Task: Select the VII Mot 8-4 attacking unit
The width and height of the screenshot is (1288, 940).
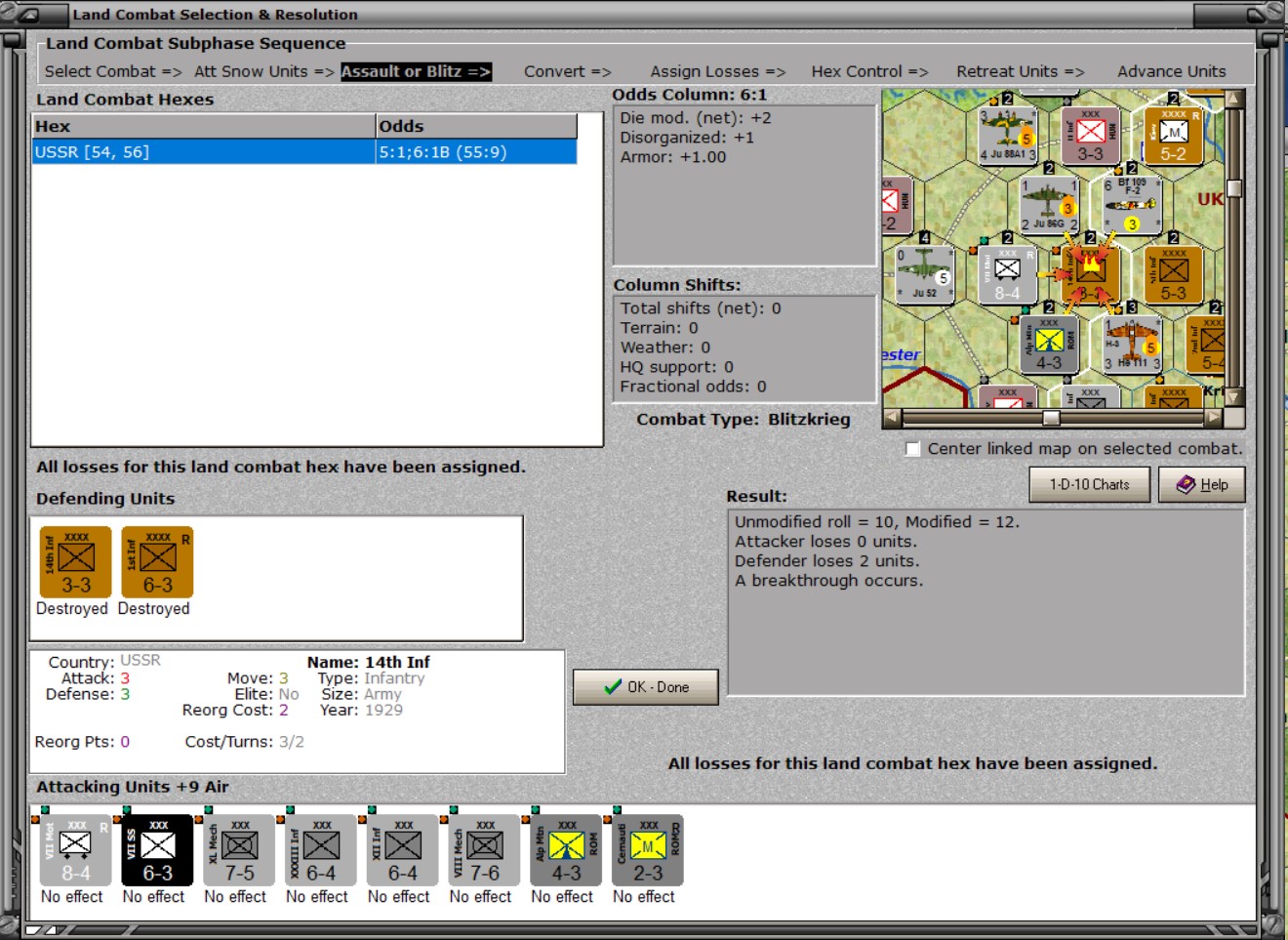Action: [x=75, y=850]
